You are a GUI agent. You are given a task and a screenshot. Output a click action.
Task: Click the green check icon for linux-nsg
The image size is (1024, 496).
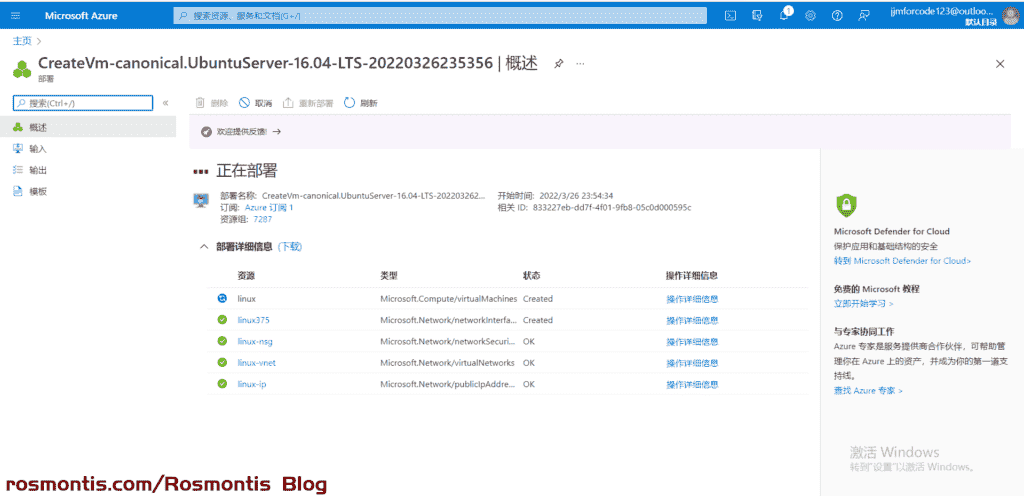222,341
